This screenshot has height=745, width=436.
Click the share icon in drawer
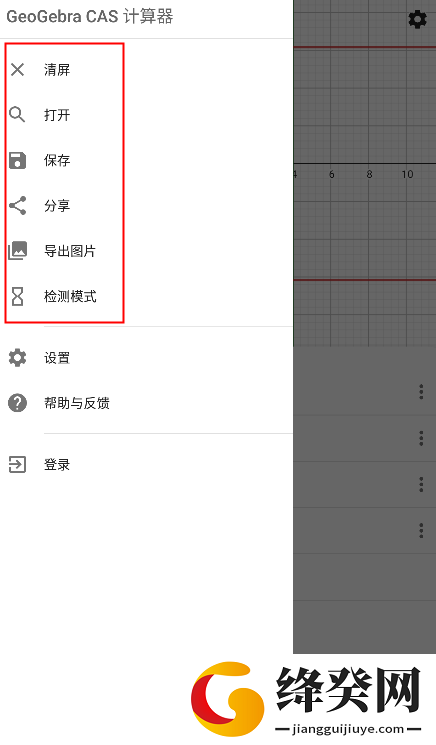coord(18,206)
